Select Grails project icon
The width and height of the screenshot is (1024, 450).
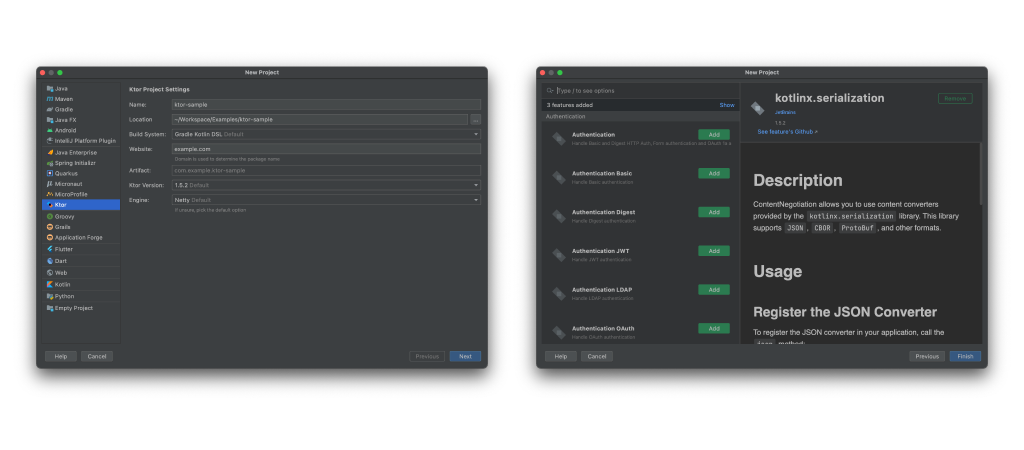coord(50,227)
